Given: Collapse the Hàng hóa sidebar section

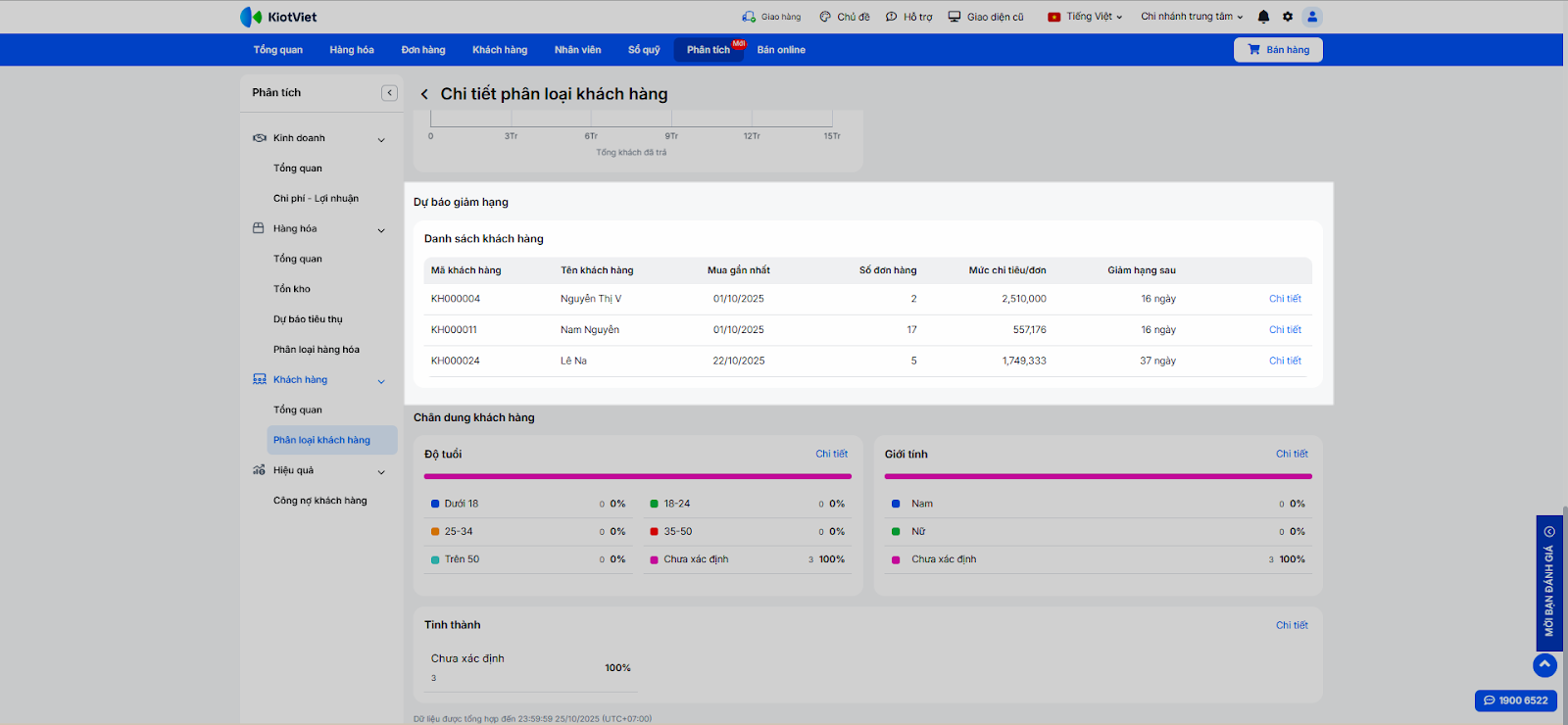Looking at the screenshot, I should coord(381,230).
